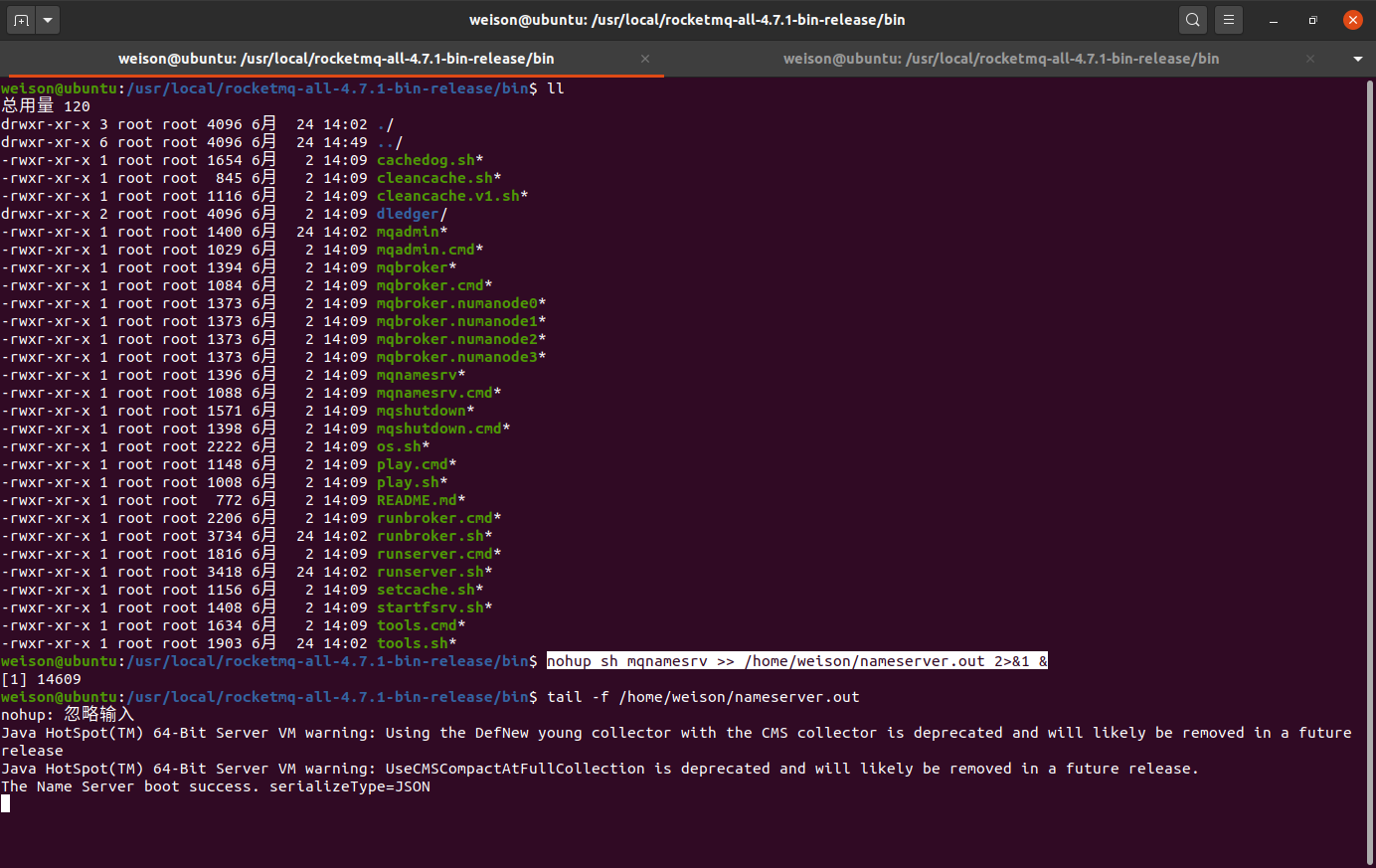Click the file name cleancache.v1.sh
The width and height of the screenshot is (1376, 868).
(447, 196)
